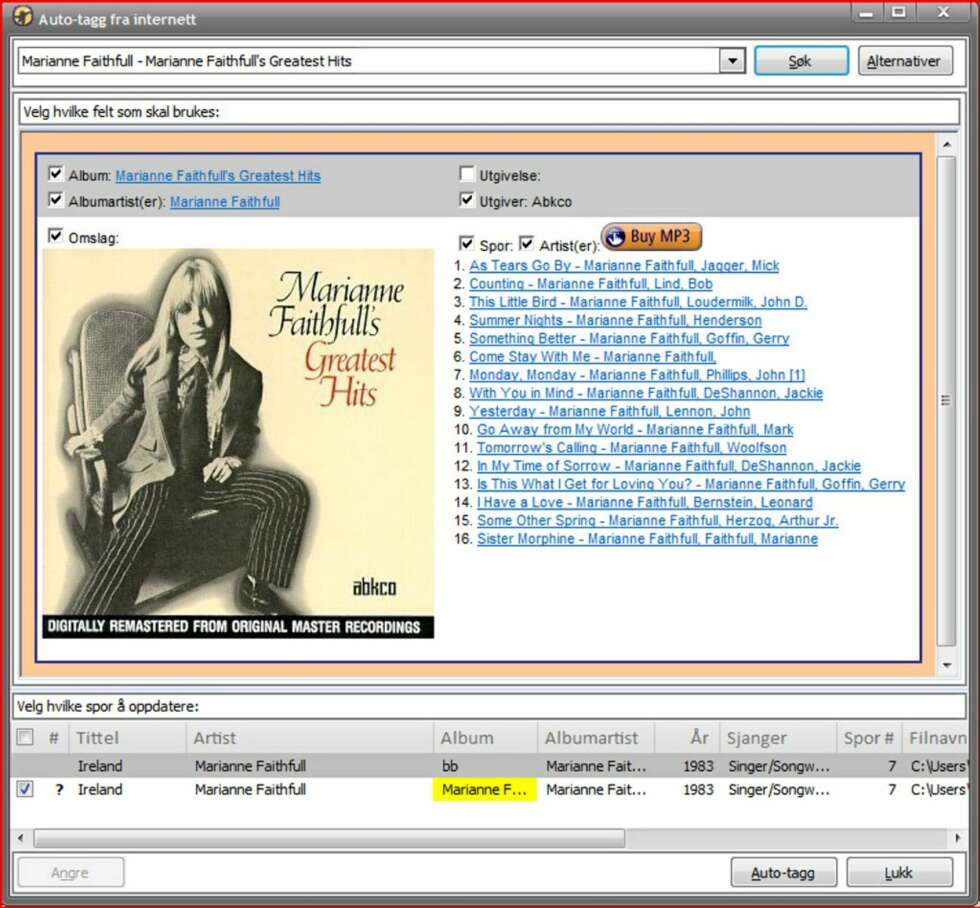
Task: Click the Greatest Hits album cover image
Action: (x=238, y=443)
